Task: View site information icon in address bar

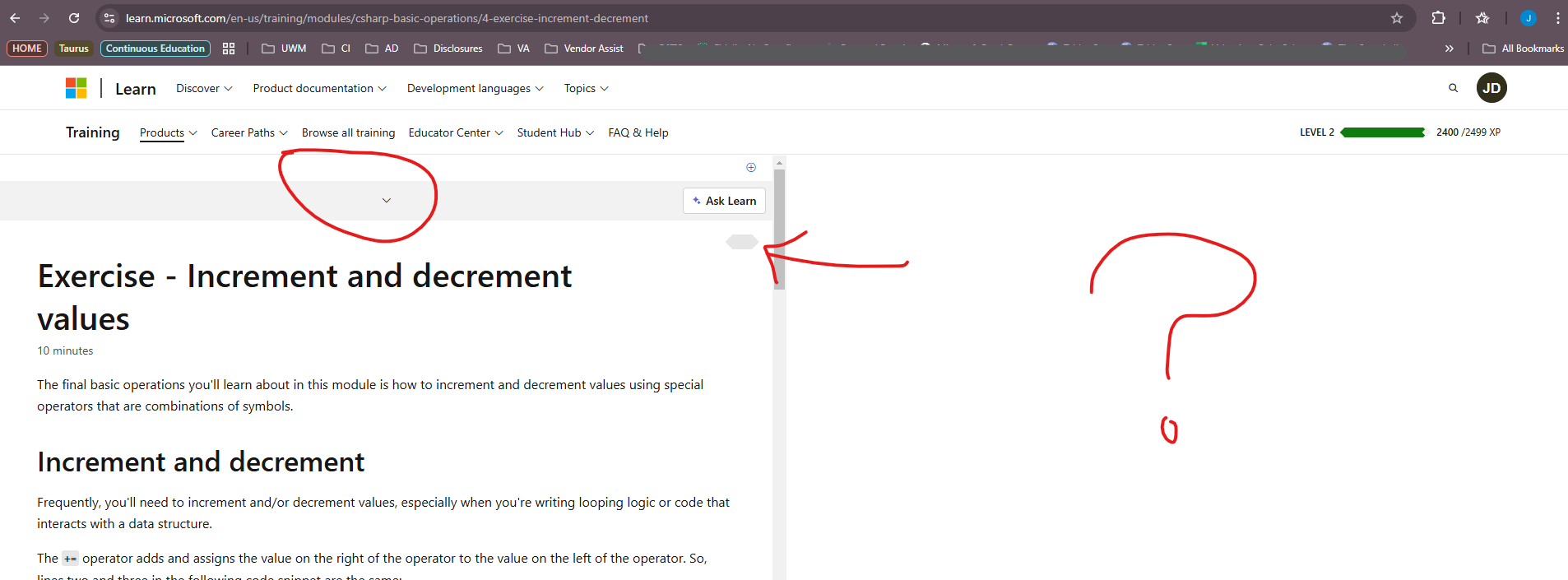Action: point(109,18)
